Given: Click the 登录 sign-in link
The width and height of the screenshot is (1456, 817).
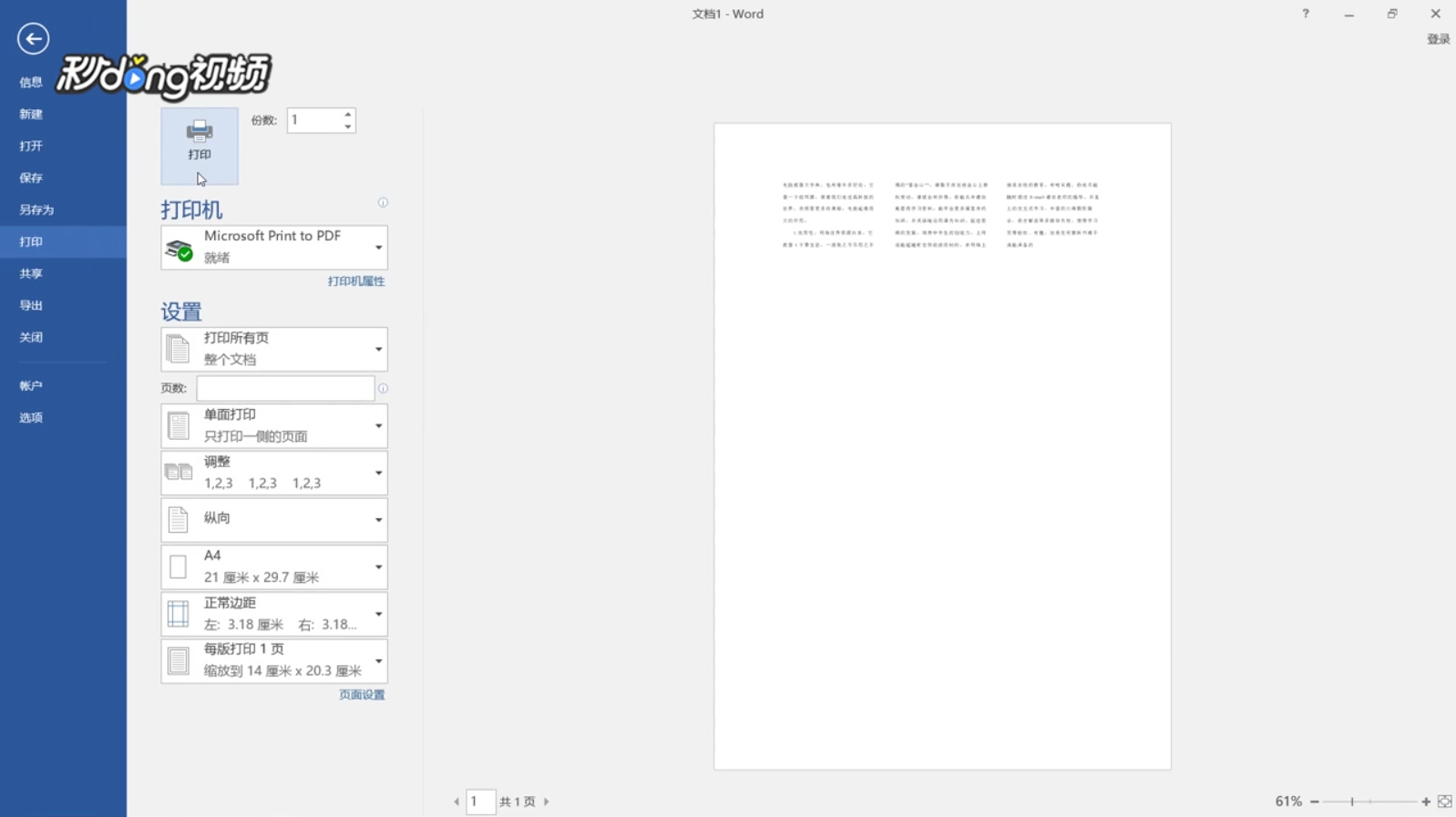Looking at the screenshot, I should point(1439,39).
